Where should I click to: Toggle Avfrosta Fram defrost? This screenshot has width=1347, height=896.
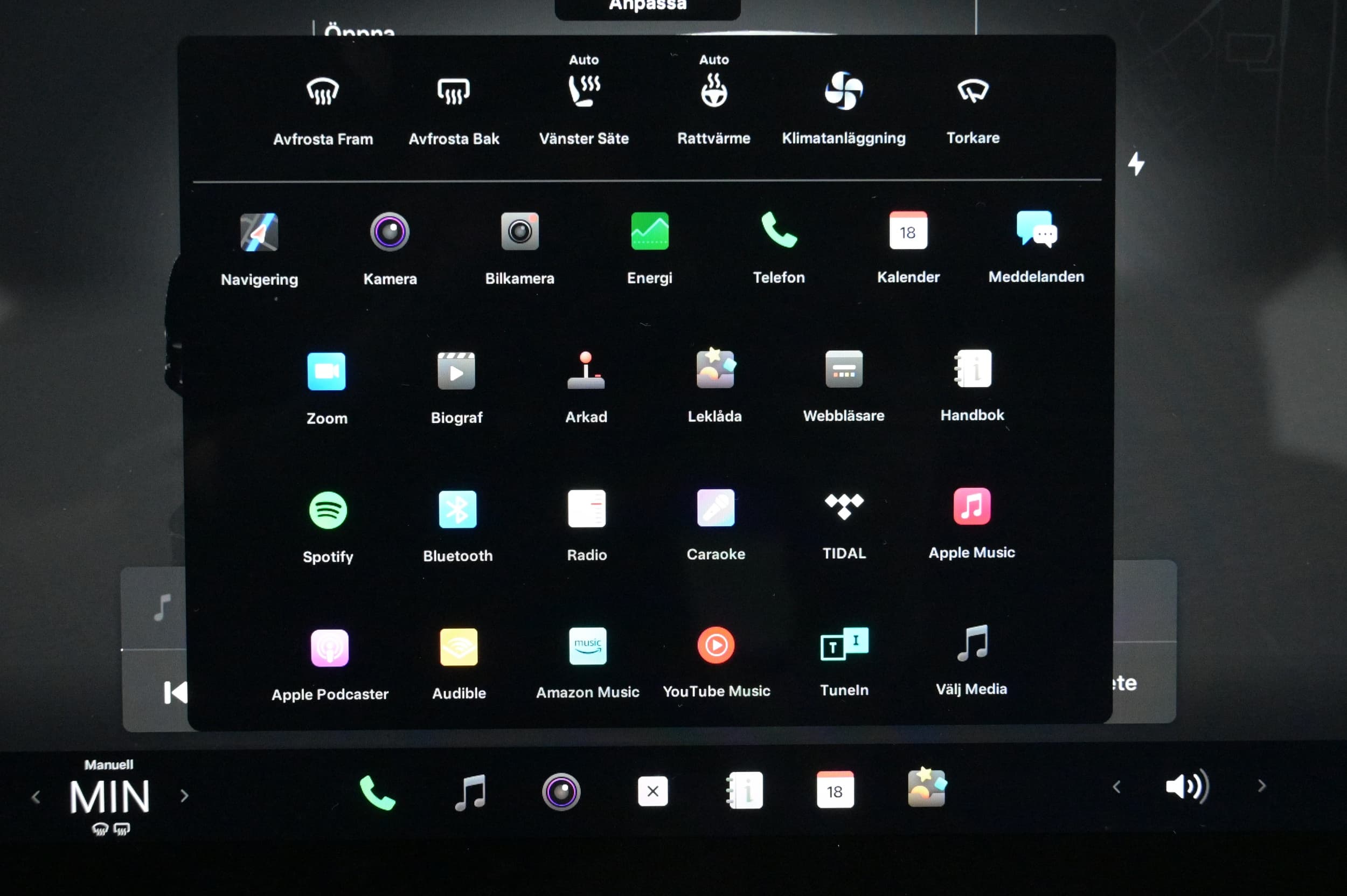pyautogui.click(x=323, y=92)
